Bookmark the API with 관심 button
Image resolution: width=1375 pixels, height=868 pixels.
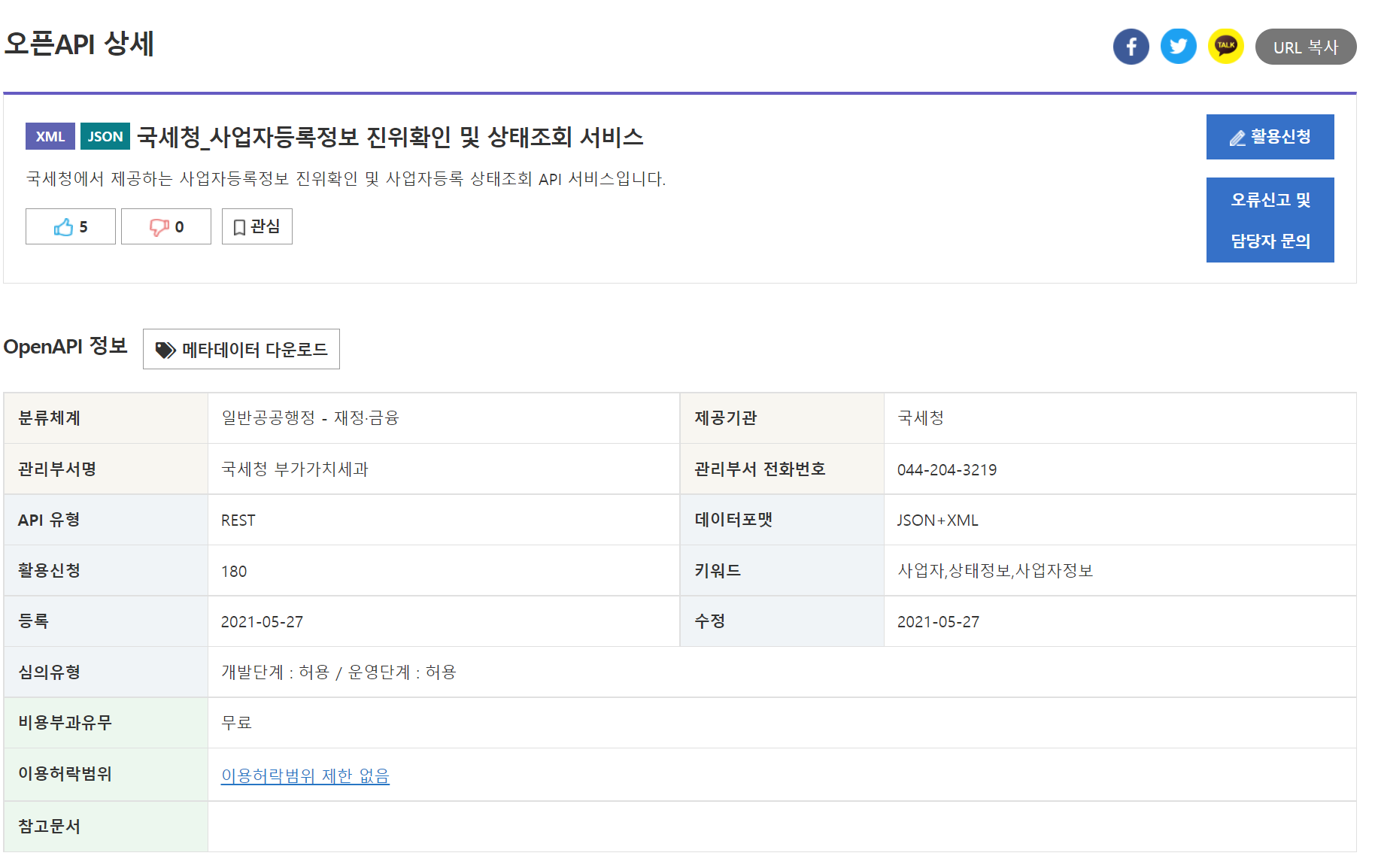[x=256, y=226]
